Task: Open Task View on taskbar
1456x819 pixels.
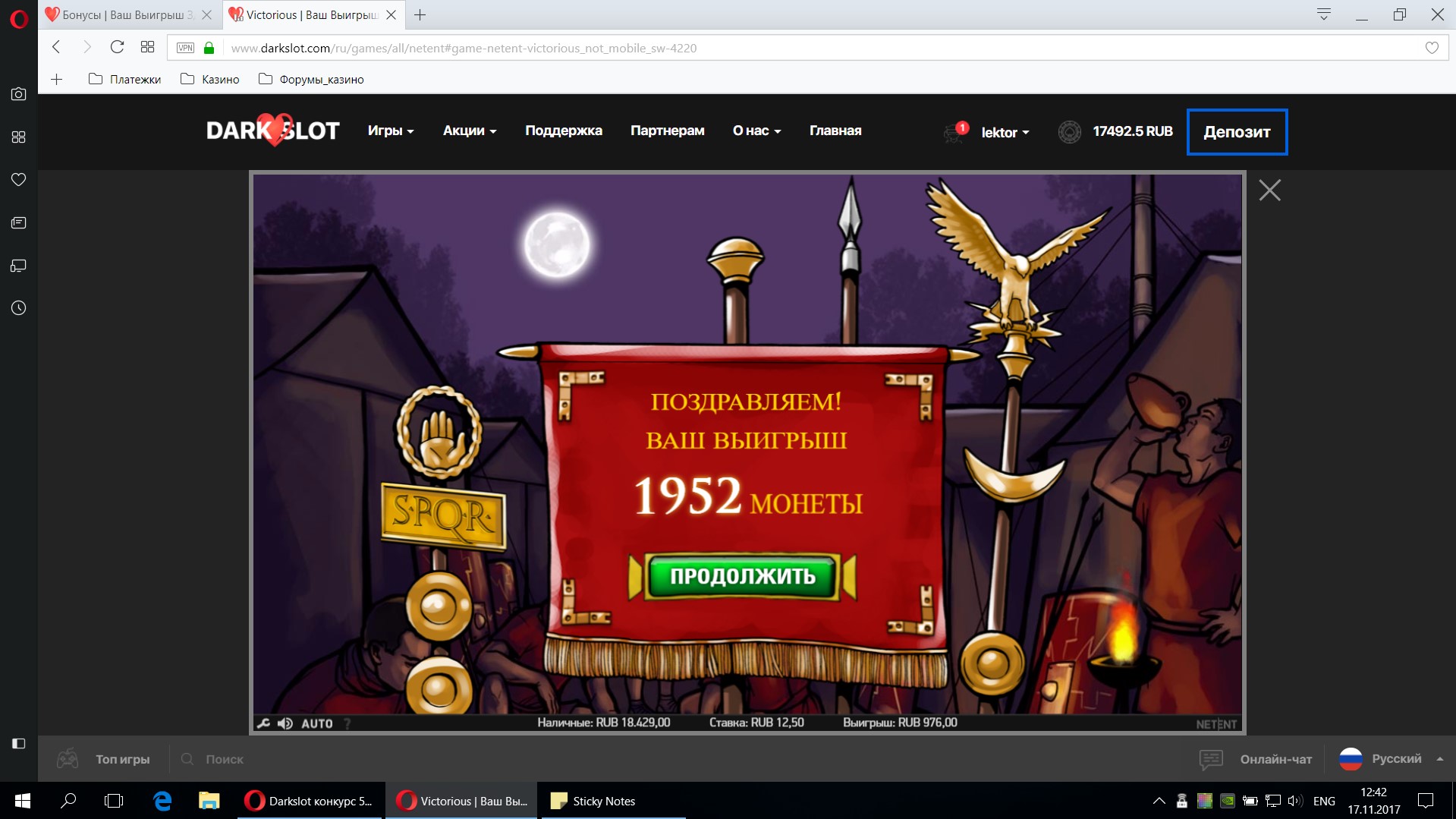Action: tap(114, 801)
